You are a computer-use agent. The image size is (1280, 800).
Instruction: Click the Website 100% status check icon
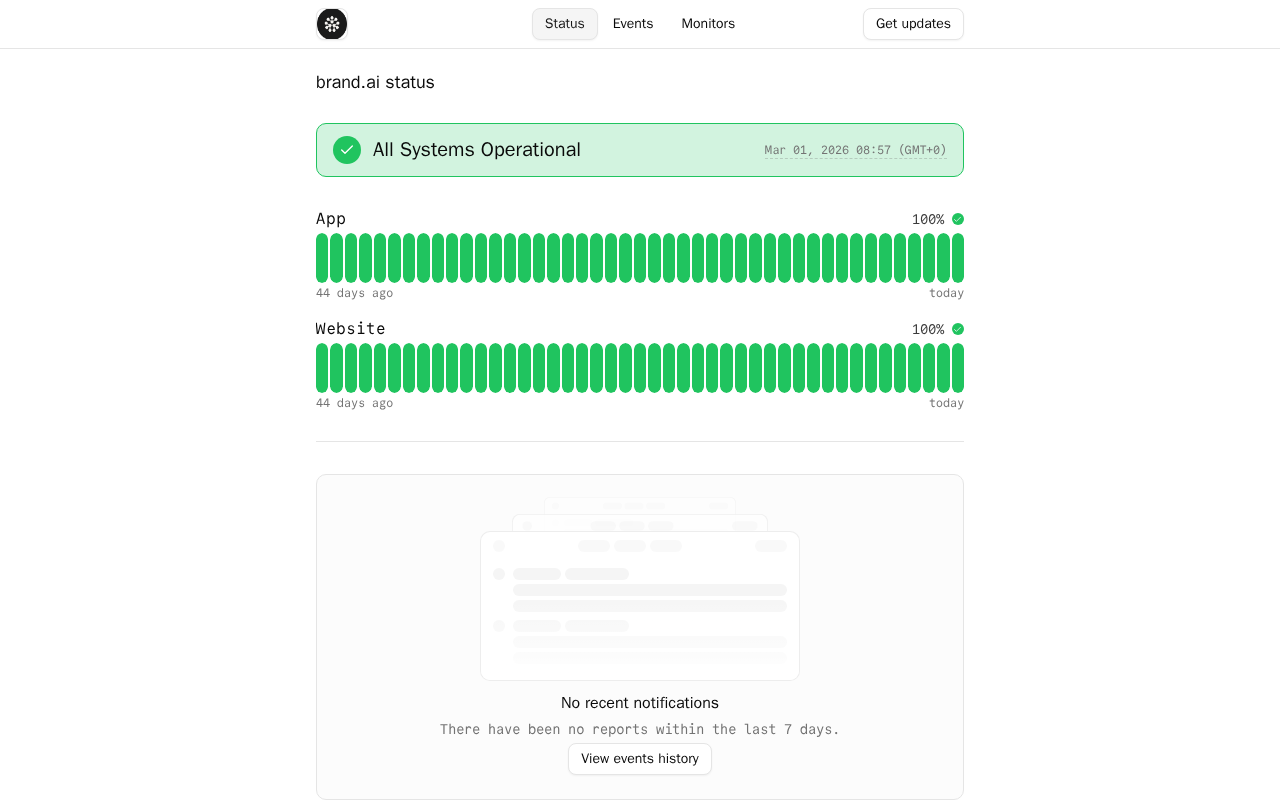pyautogui.click(x=958, y=329)
